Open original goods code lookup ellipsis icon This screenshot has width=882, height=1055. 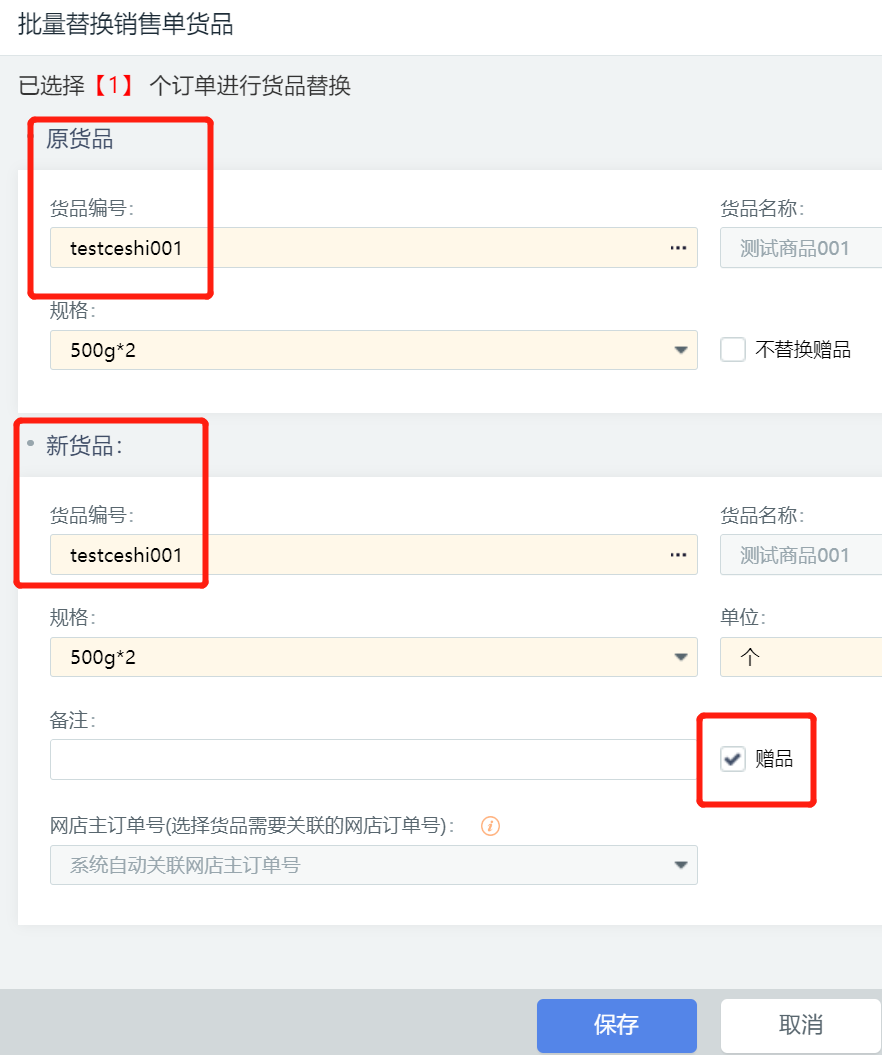tap(678, 248)
